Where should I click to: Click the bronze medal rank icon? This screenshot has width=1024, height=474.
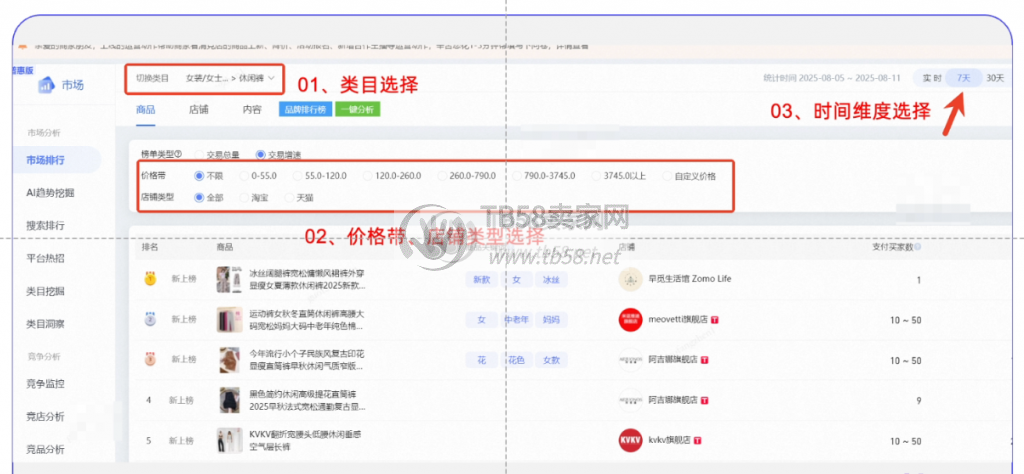pos(149,360)
